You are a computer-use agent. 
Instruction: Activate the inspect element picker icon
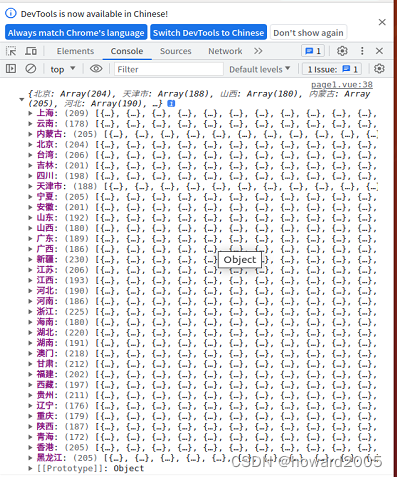coord(11,51)
